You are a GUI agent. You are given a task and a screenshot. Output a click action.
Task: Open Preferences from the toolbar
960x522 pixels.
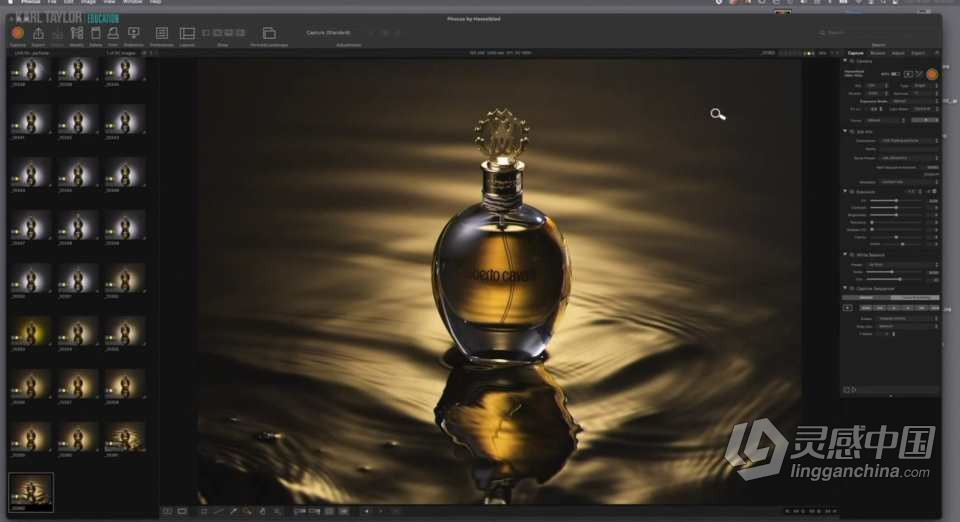click(162, 33)
